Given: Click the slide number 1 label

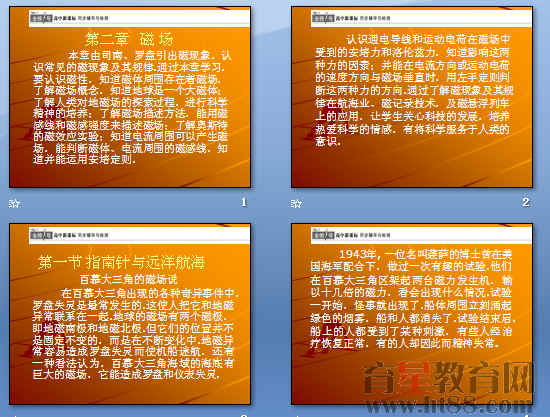Looking at the screenshot, I should point(244,202).
